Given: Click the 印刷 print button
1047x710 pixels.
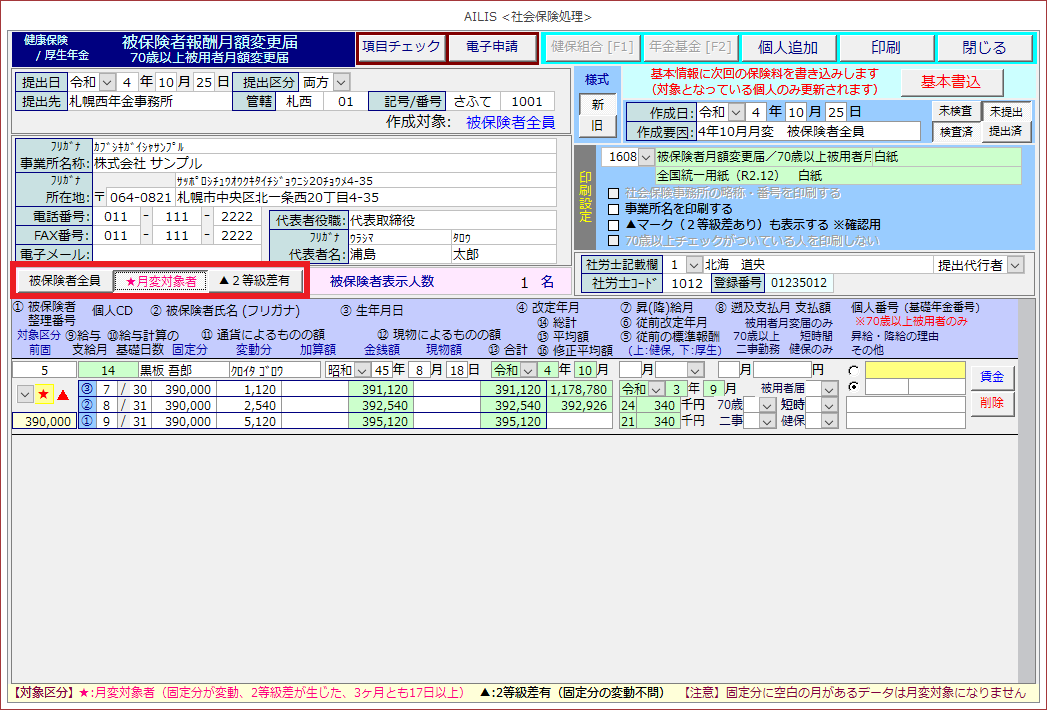Looking at the screenshot, I should pyautogui.click(x=885, y=48).
